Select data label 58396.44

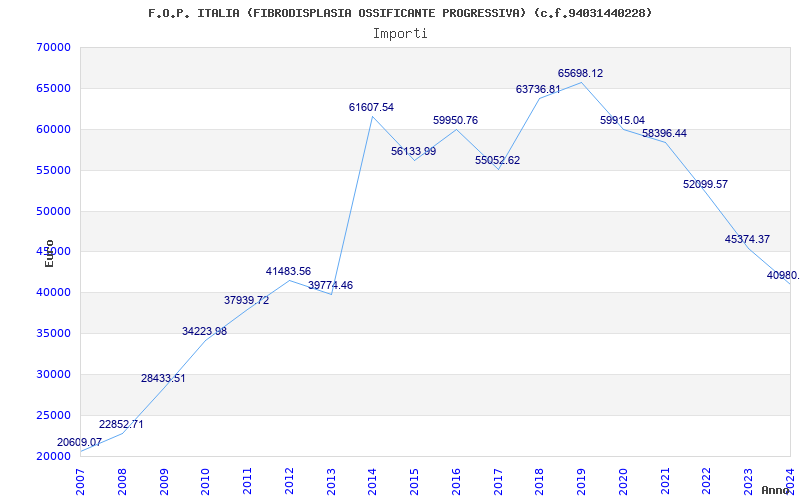tap(664, 133)
